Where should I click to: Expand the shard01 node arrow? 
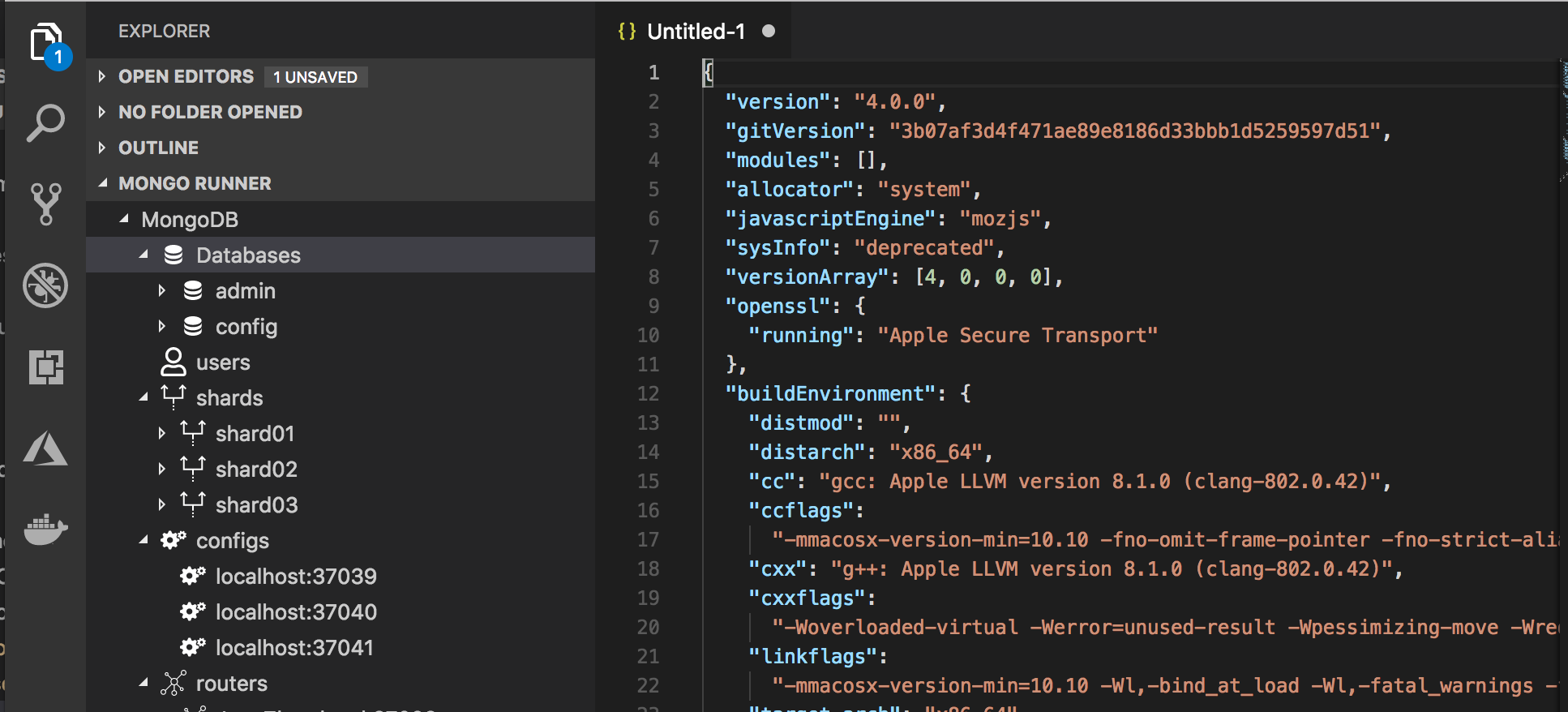(161, 433)
